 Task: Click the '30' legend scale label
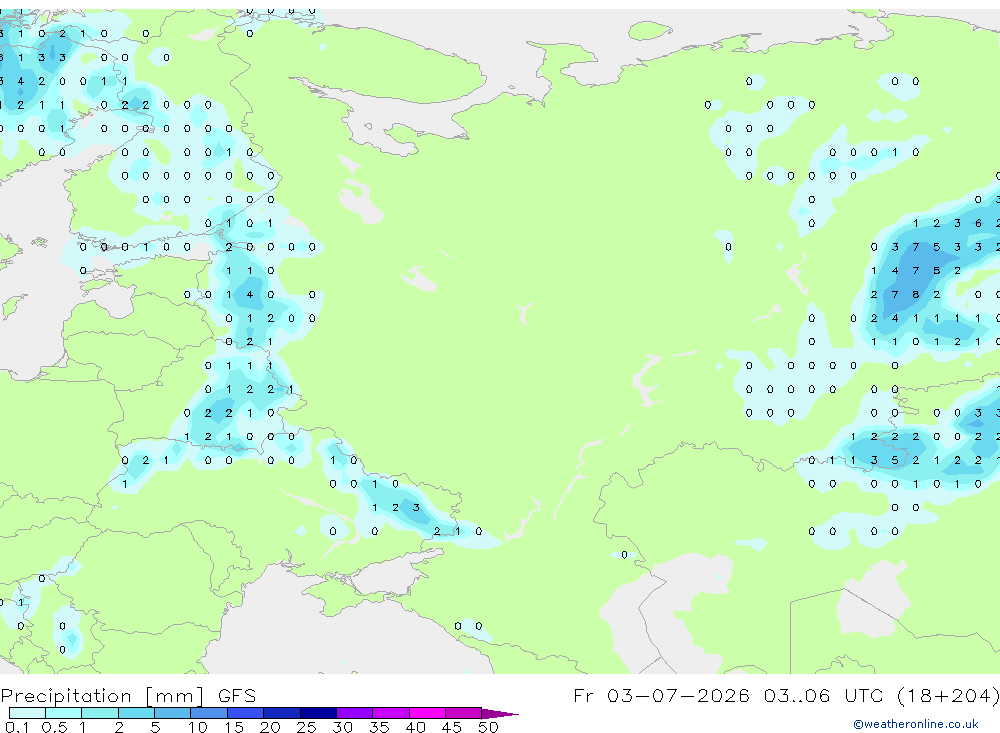342,727
